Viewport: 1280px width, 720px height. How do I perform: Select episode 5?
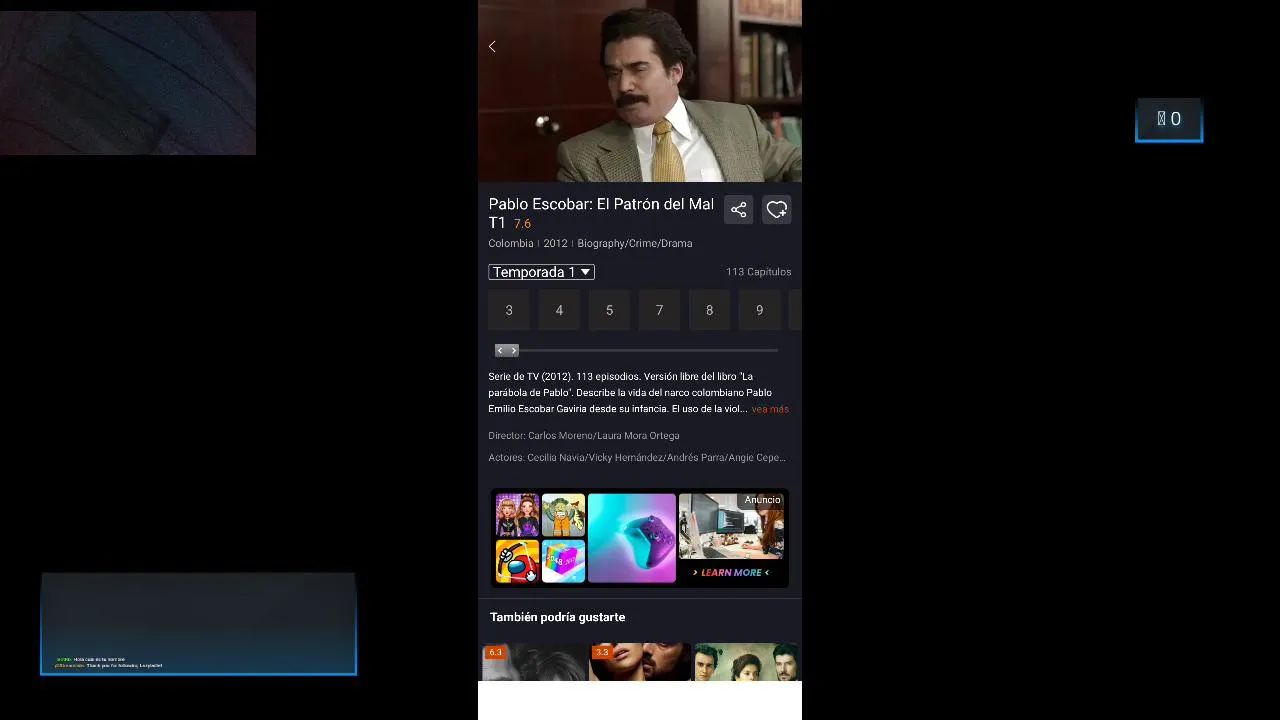point(609,310)
